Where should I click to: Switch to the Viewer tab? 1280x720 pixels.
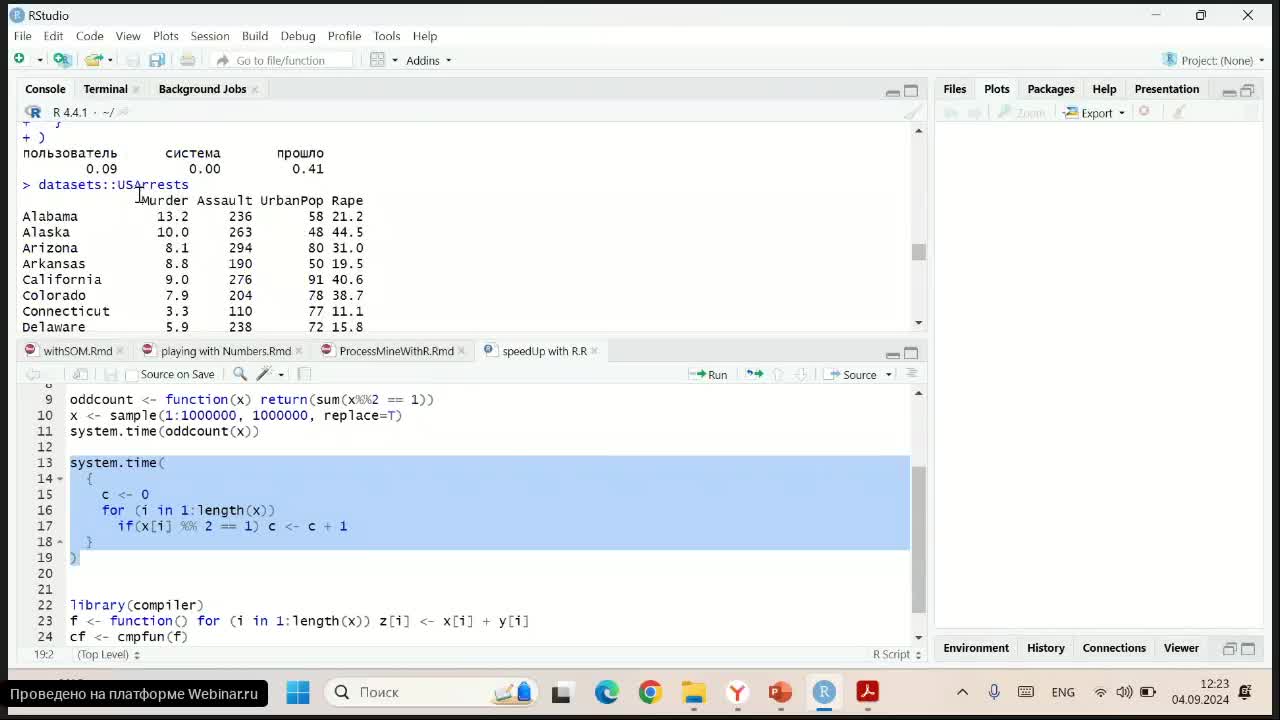click(1181, 648)
